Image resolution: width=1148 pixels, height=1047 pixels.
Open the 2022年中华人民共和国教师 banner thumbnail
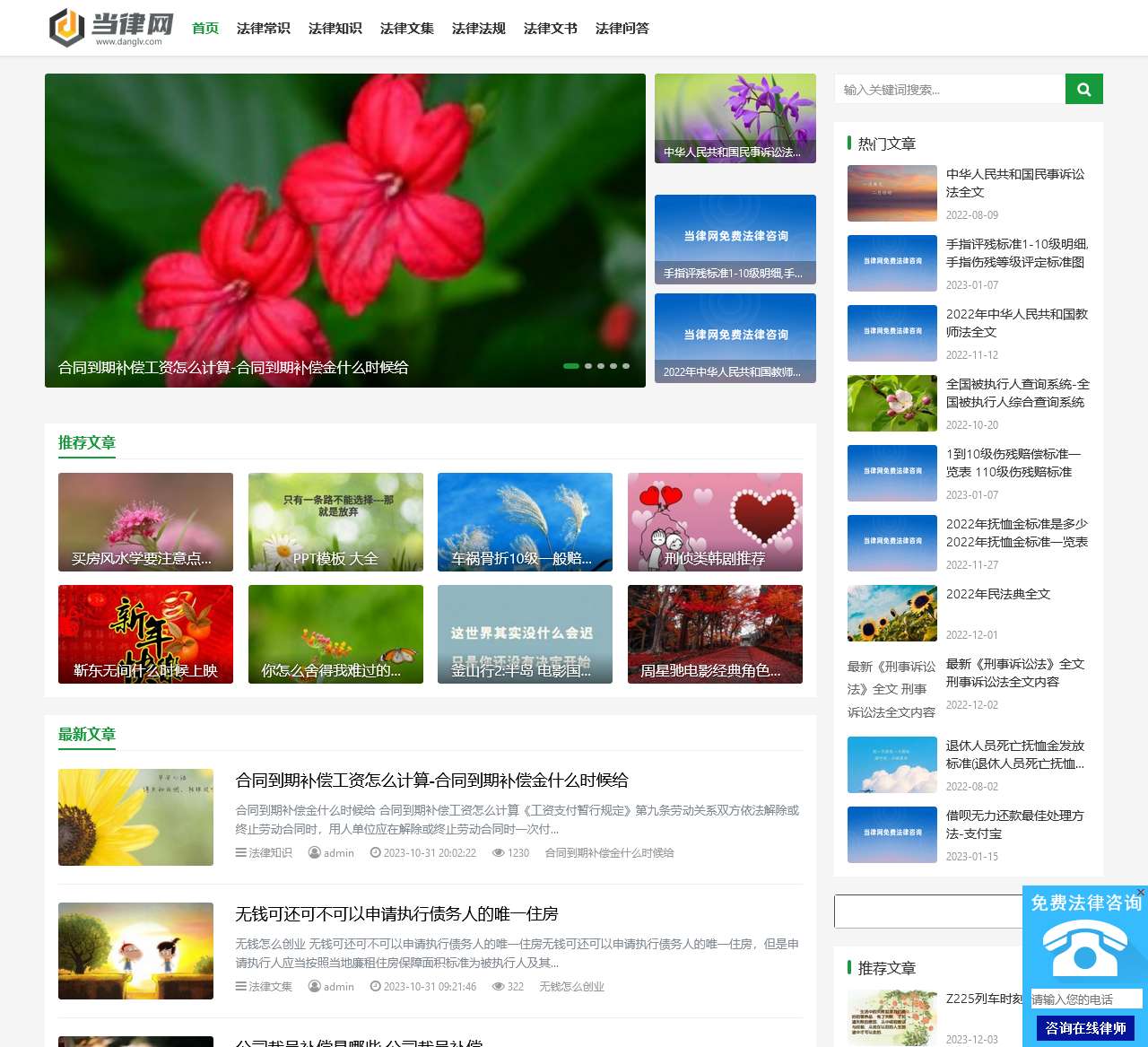pos(735,338)
